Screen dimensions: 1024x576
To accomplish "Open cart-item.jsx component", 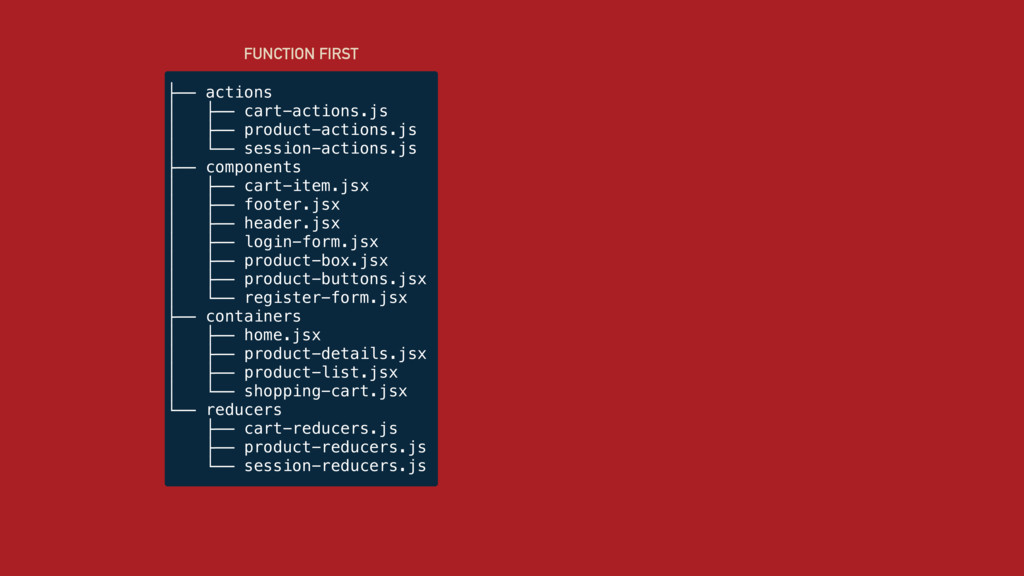I will point(306,185).
